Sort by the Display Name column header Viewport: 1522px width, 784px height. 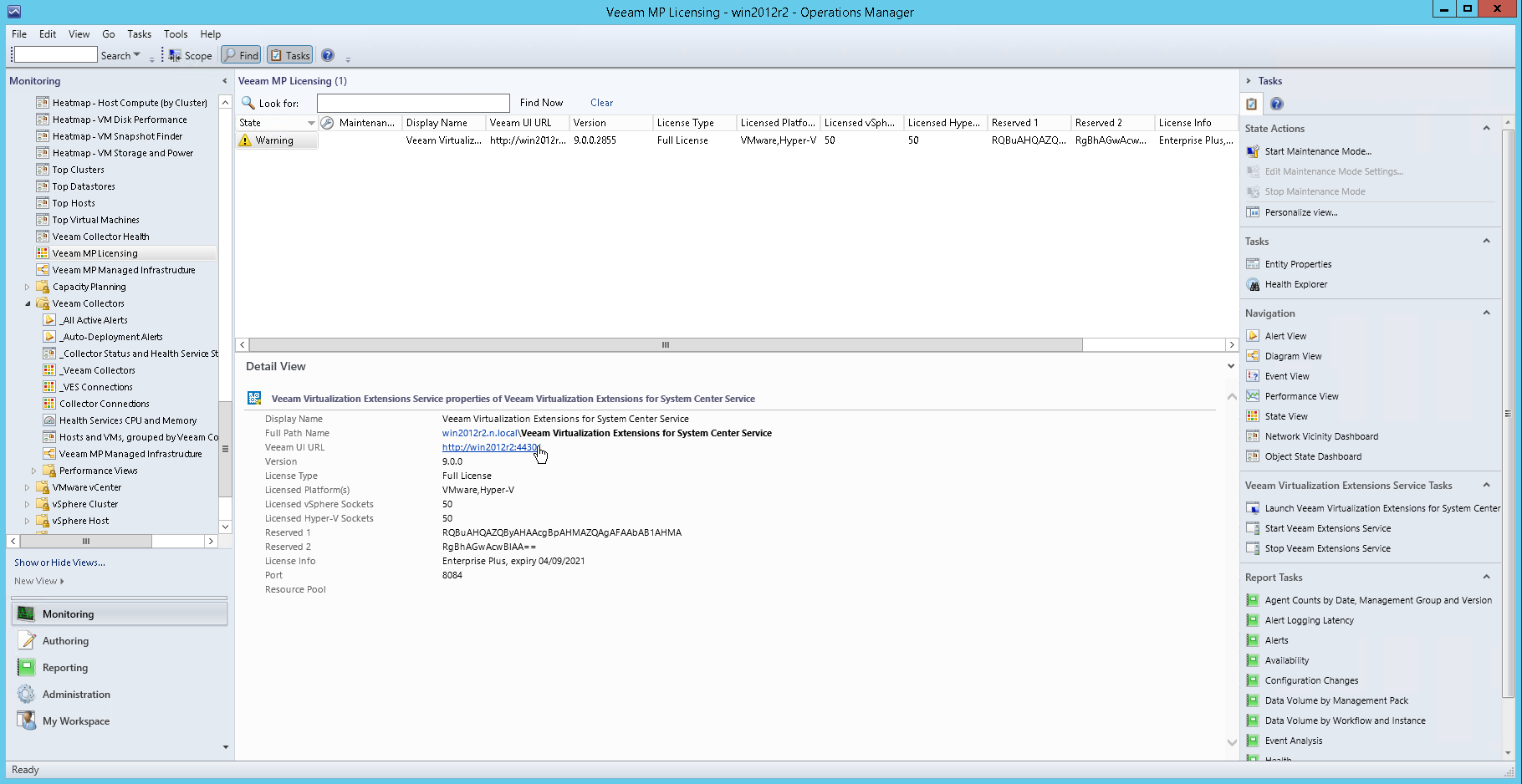click(x=443, y=123)
